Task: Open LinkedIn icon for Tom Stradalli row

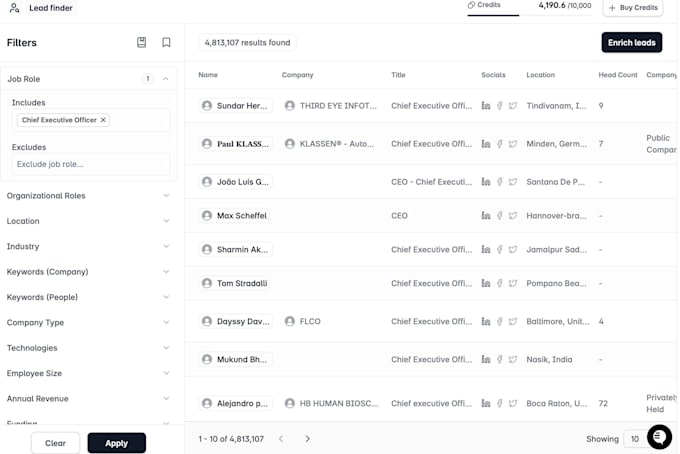Action: [x=486, y=284]
